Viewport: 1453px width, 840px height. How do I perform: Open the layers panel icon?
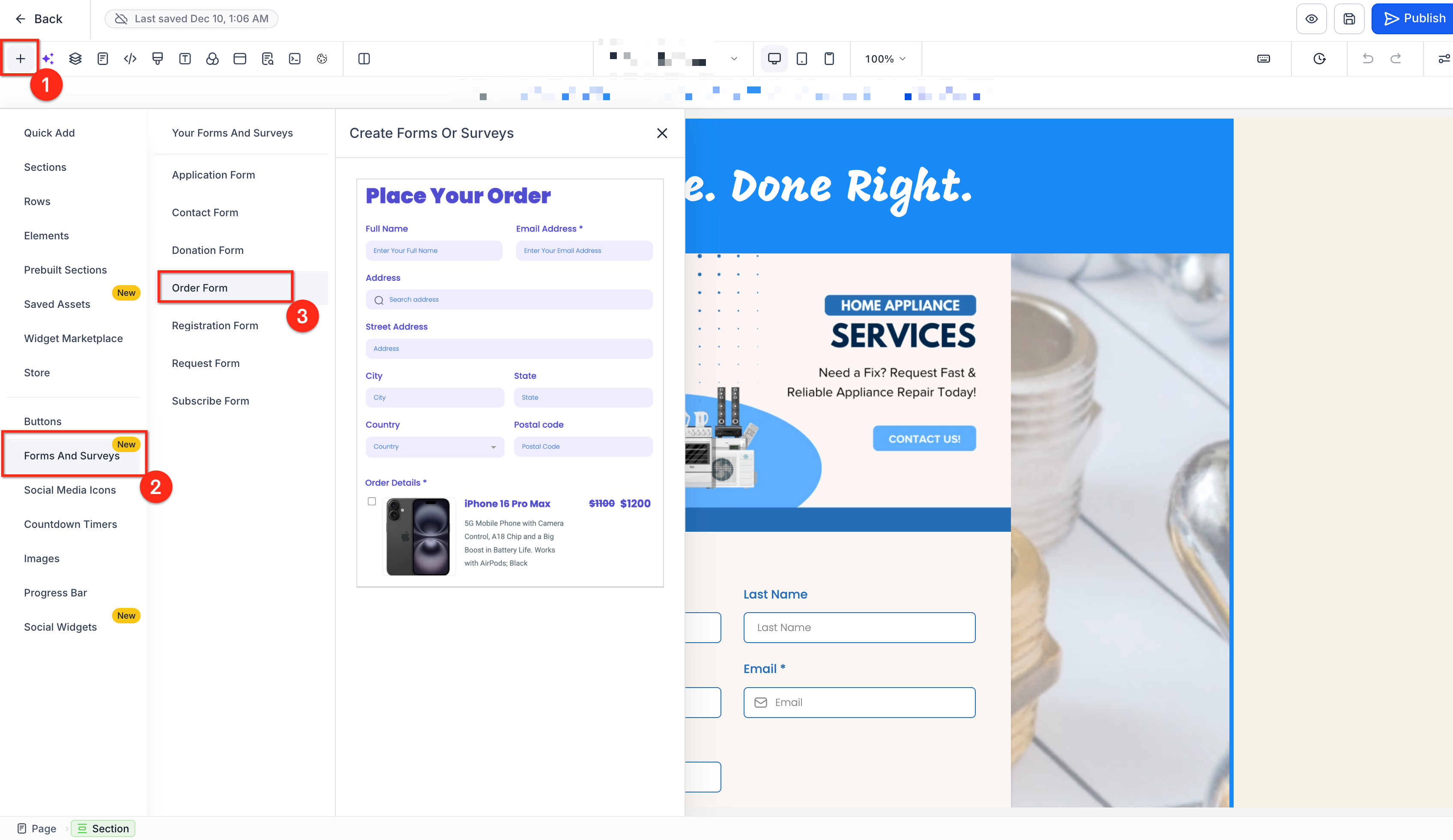tap(75, 58)
